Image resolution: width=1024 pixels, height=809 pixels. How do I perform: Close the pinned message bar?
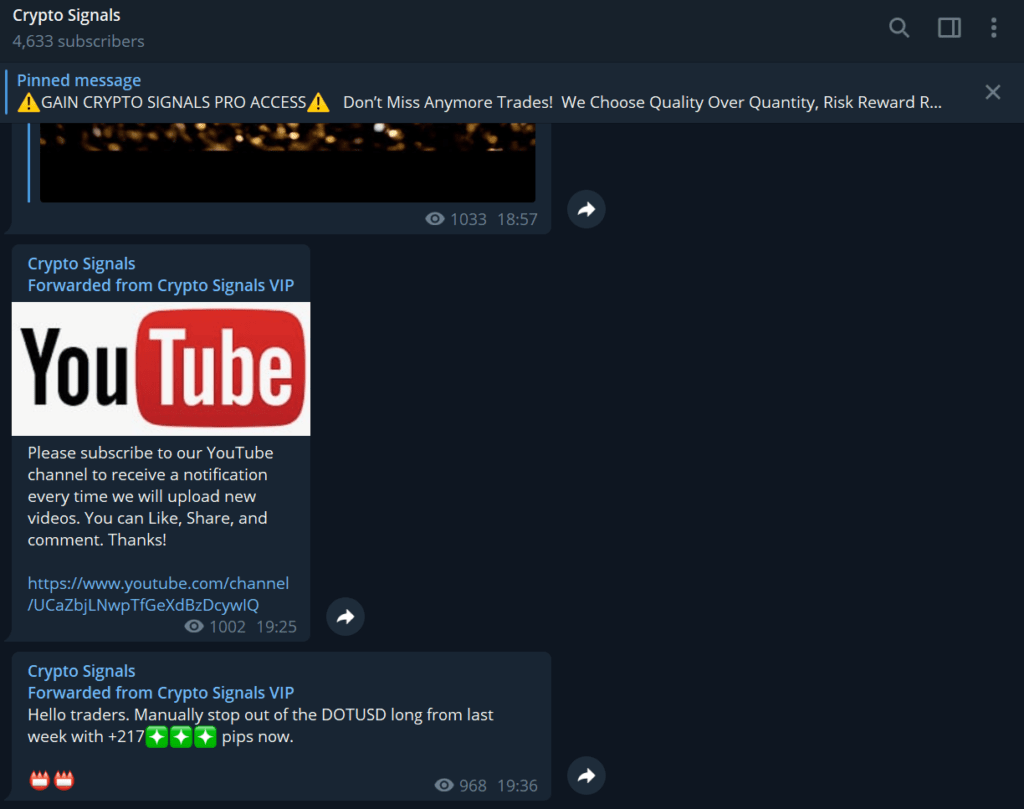pyautogui.click(x=993, y=92)
